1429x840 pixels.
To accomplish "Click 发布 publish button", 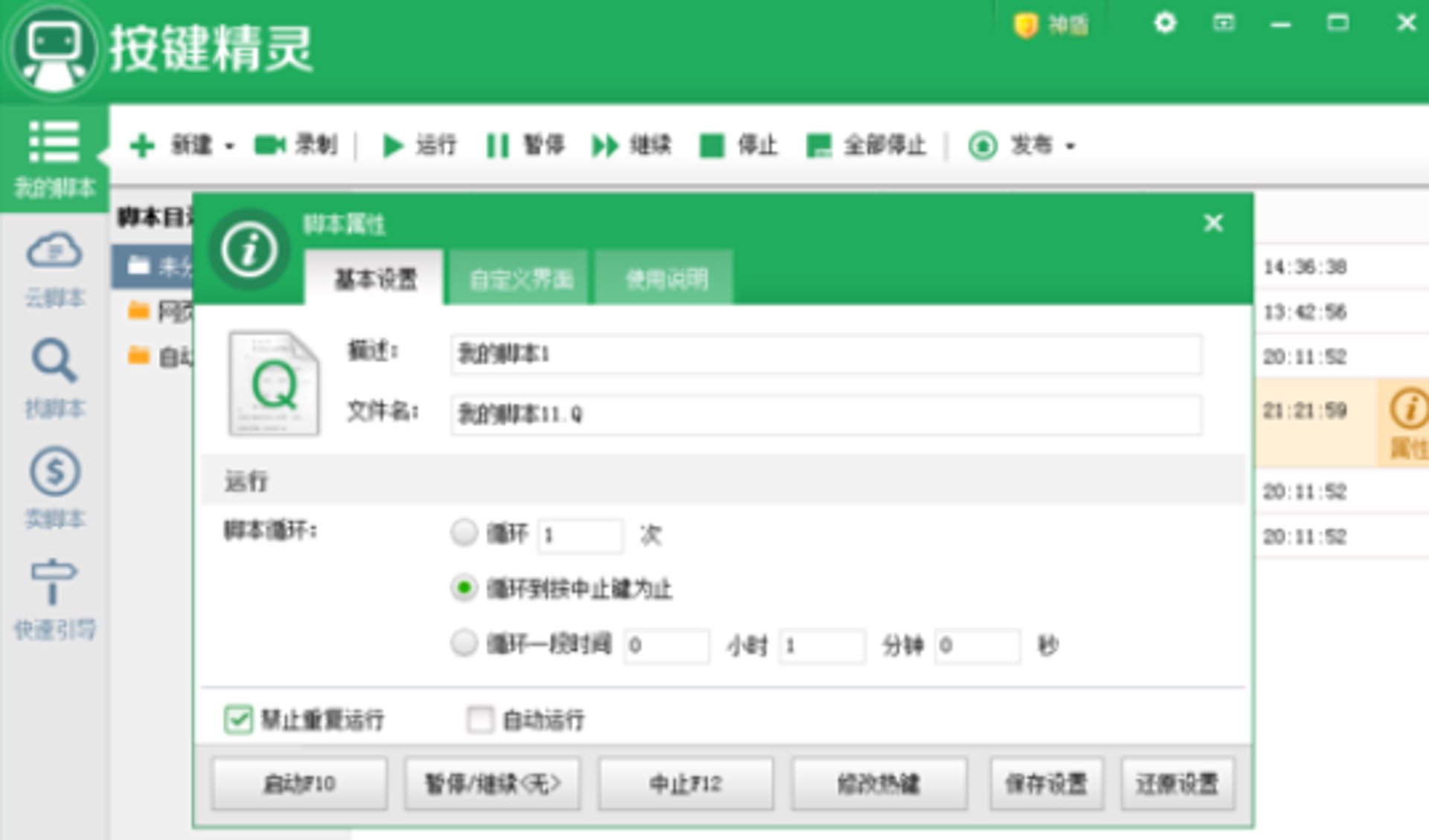I will tap(1011, 144).
